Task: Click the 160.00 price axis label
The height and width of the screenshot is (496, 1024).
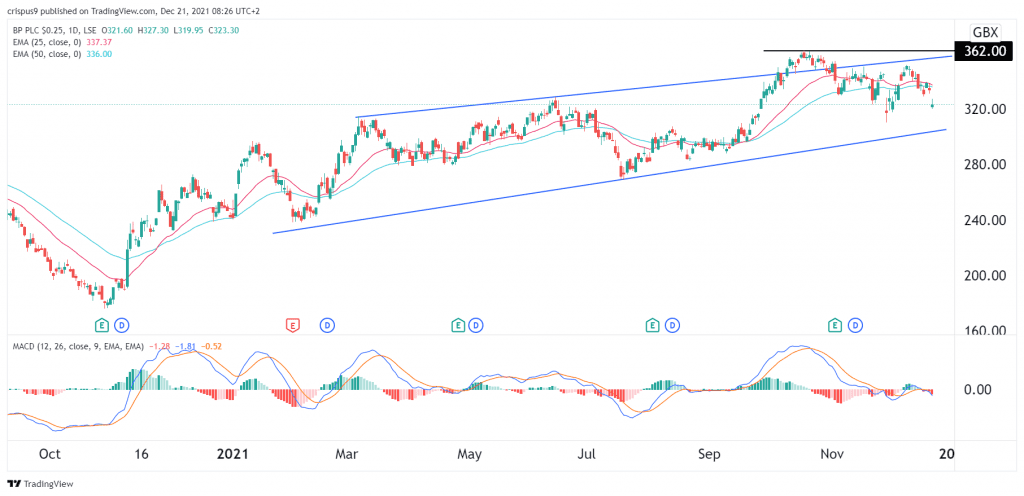Action: 984,331
